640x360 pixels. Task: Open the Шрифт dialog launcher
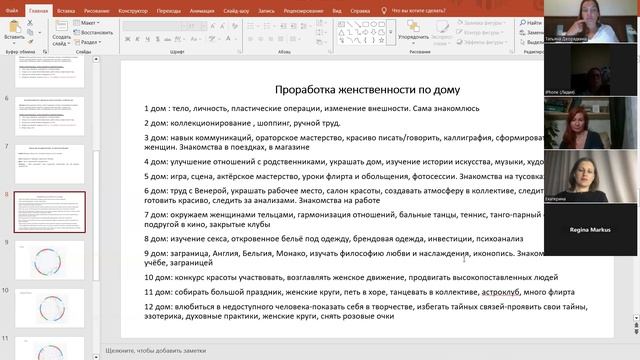240,52
